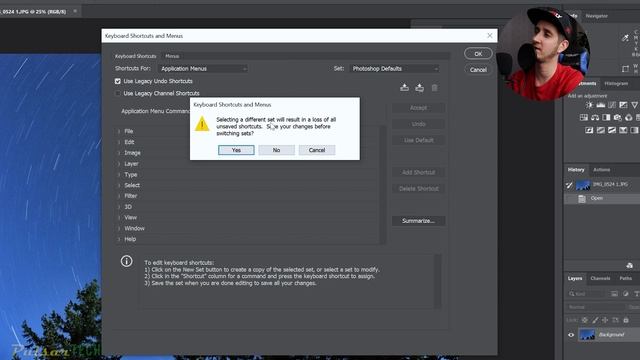Open the Actions panel tab
This screenshot has width=640, height=360.
601,169
